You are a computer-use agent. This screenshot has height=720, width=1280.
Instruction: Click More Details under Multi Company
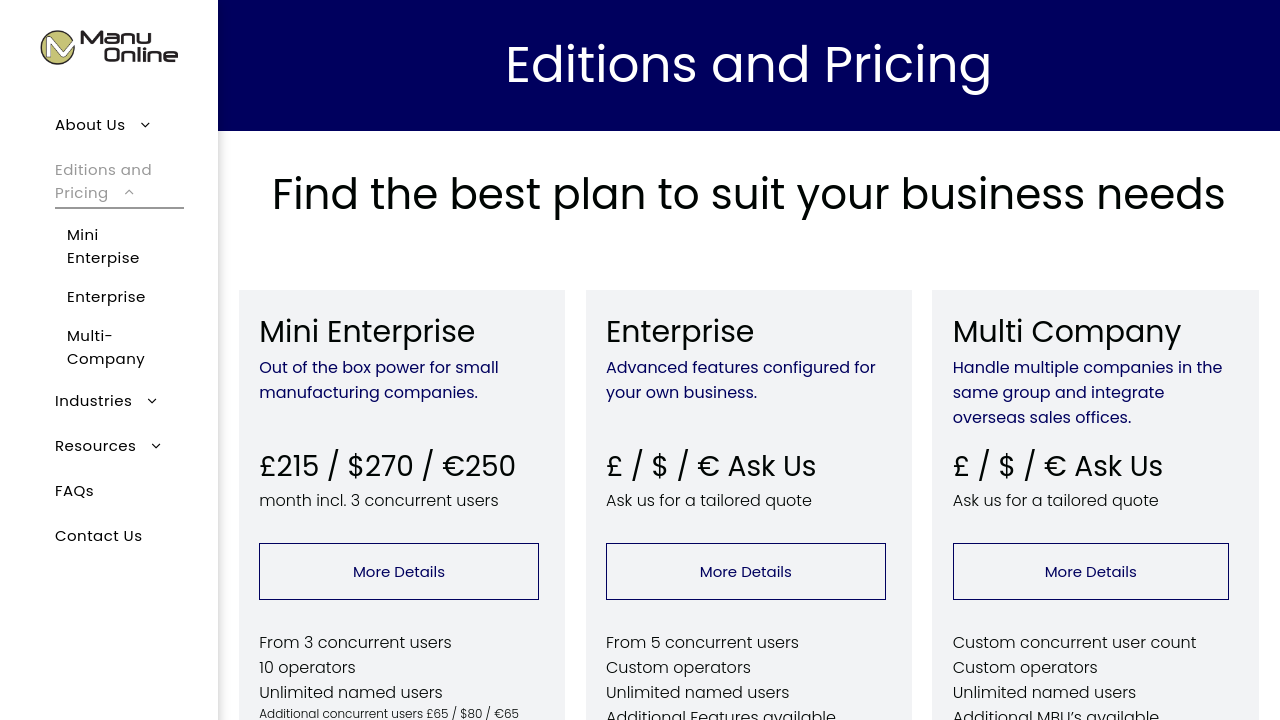pyautogui.click(x=1091, y=572)
